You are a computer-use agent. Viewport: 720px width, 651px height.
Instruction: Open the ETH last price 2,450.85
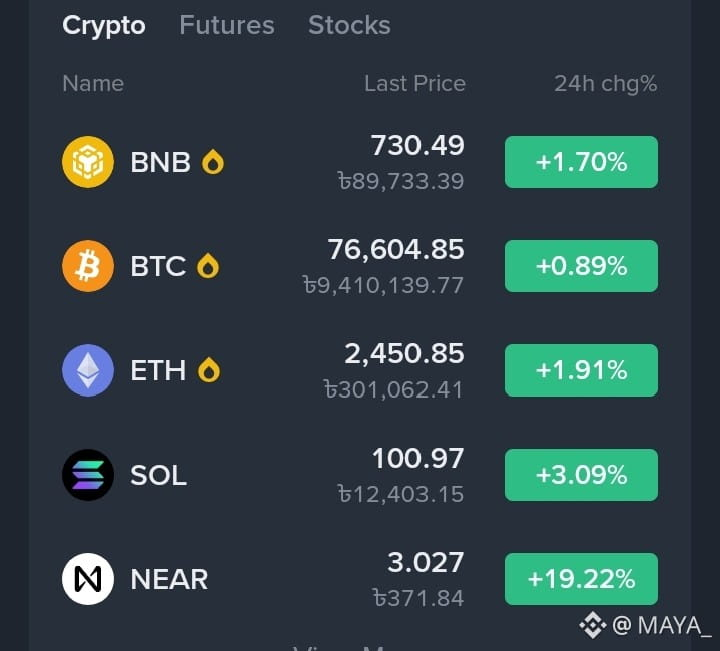[x=405, y=354]
